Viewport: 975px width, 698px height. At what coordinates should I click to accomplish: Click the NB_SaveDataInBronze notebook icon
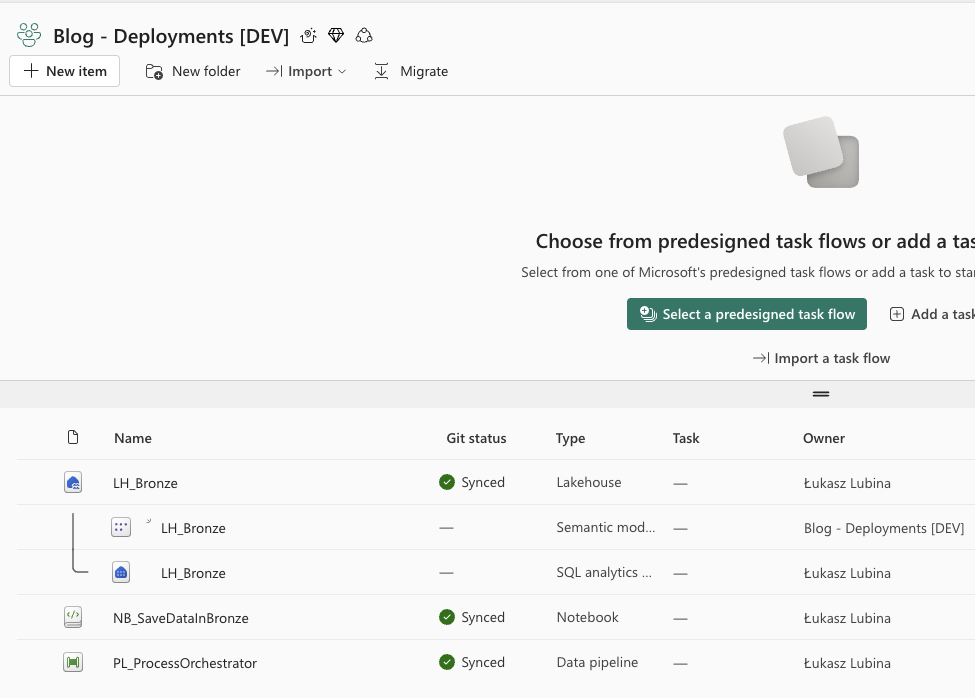pyautogui.click(x=73, y=618)
